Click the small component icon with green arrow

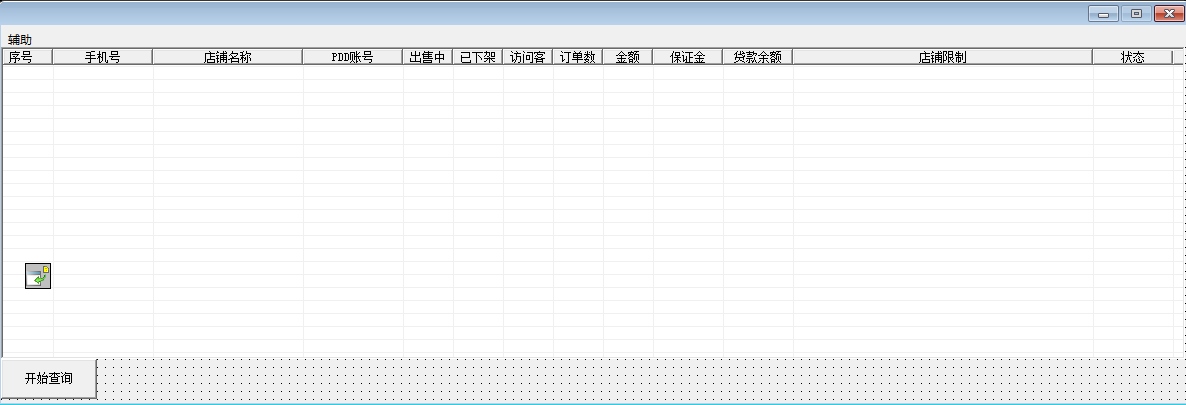[38, 276]
